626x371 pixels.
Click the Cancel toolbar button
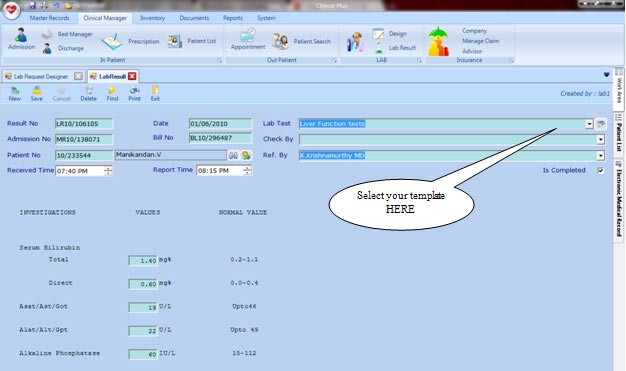pos(61,94)
